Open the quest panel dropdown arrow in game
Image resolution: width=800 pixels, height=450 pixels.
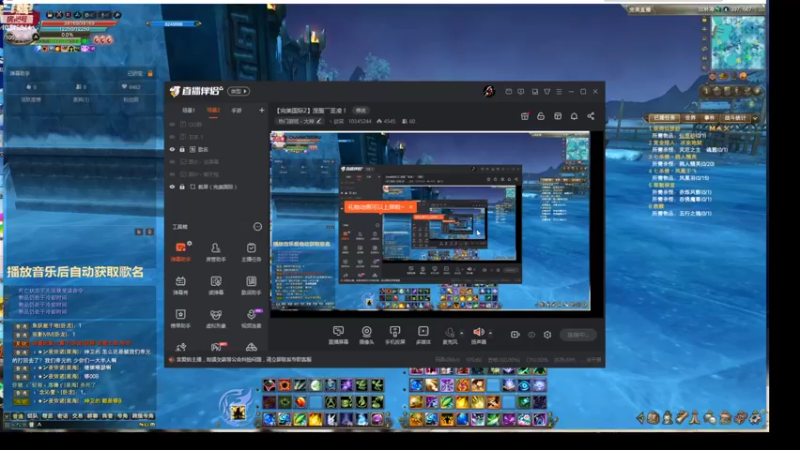755,118
